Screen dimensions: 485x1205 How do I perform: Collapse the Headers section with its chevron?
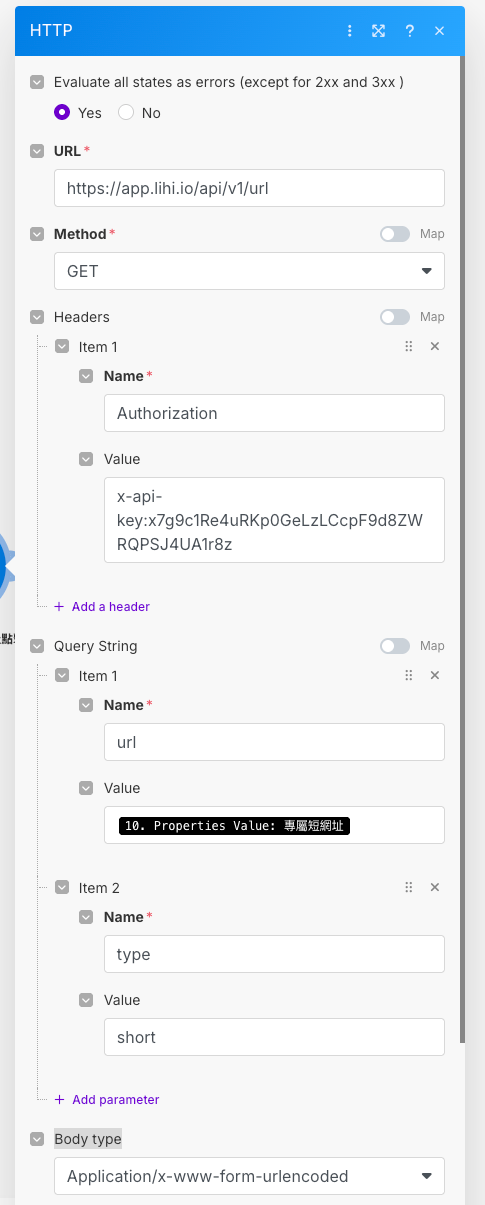[37, 317]
